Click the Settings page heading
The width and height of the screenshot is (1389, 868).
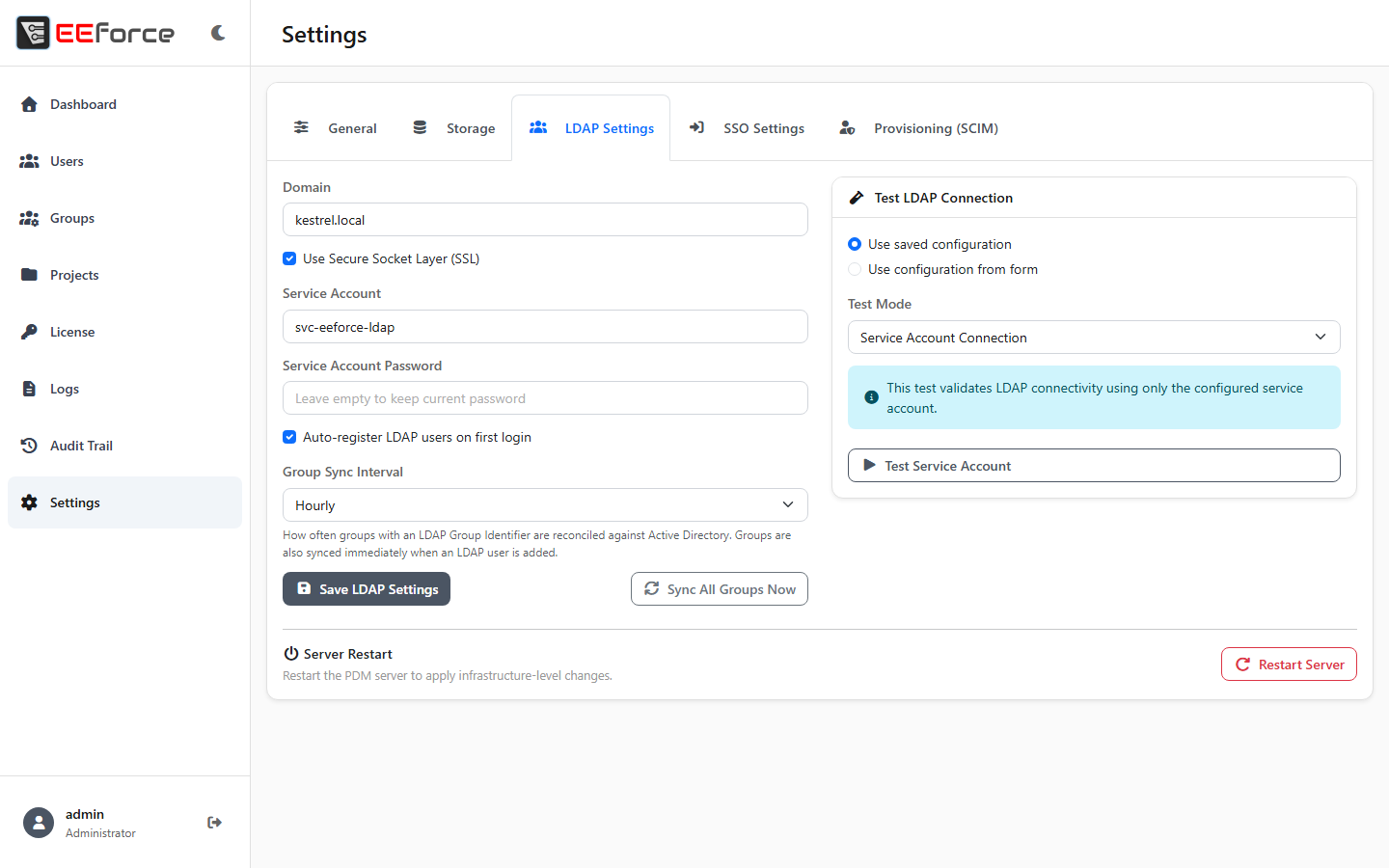(x=324, y=35)
